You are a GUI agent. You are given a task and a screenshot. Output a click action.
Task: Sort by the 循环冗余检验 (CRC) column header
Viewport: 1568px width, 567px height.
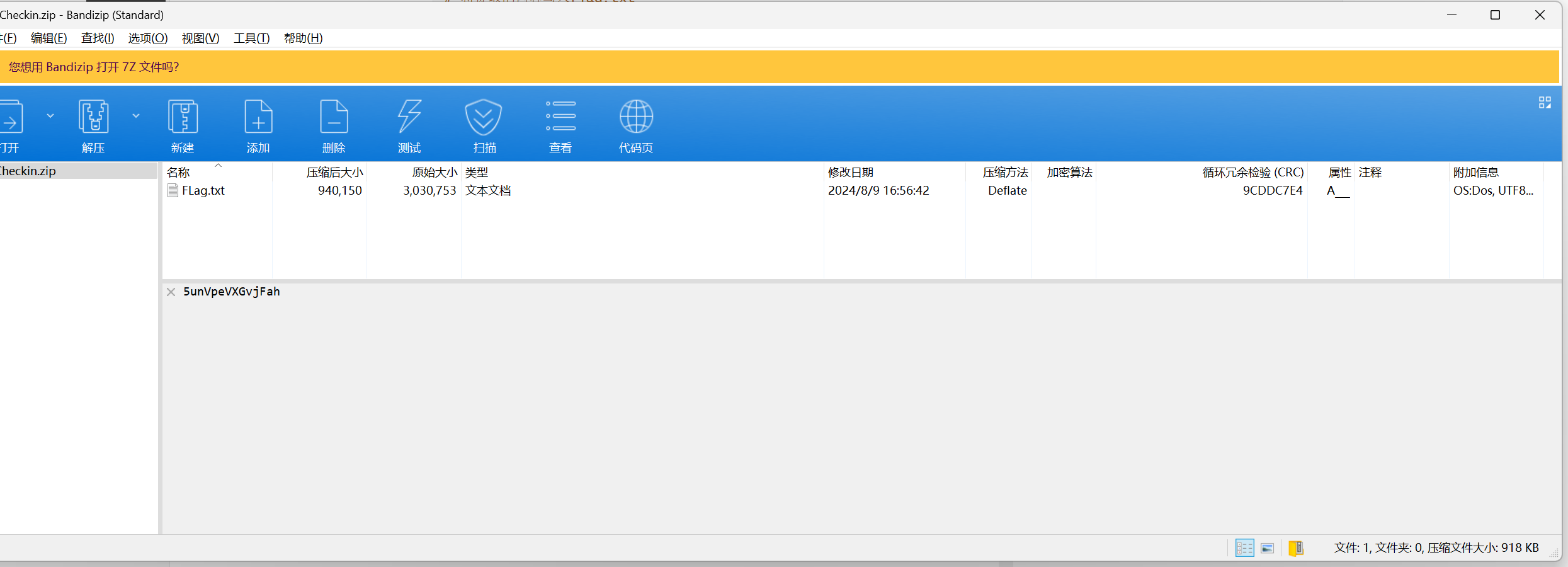tap(1202, 172)
